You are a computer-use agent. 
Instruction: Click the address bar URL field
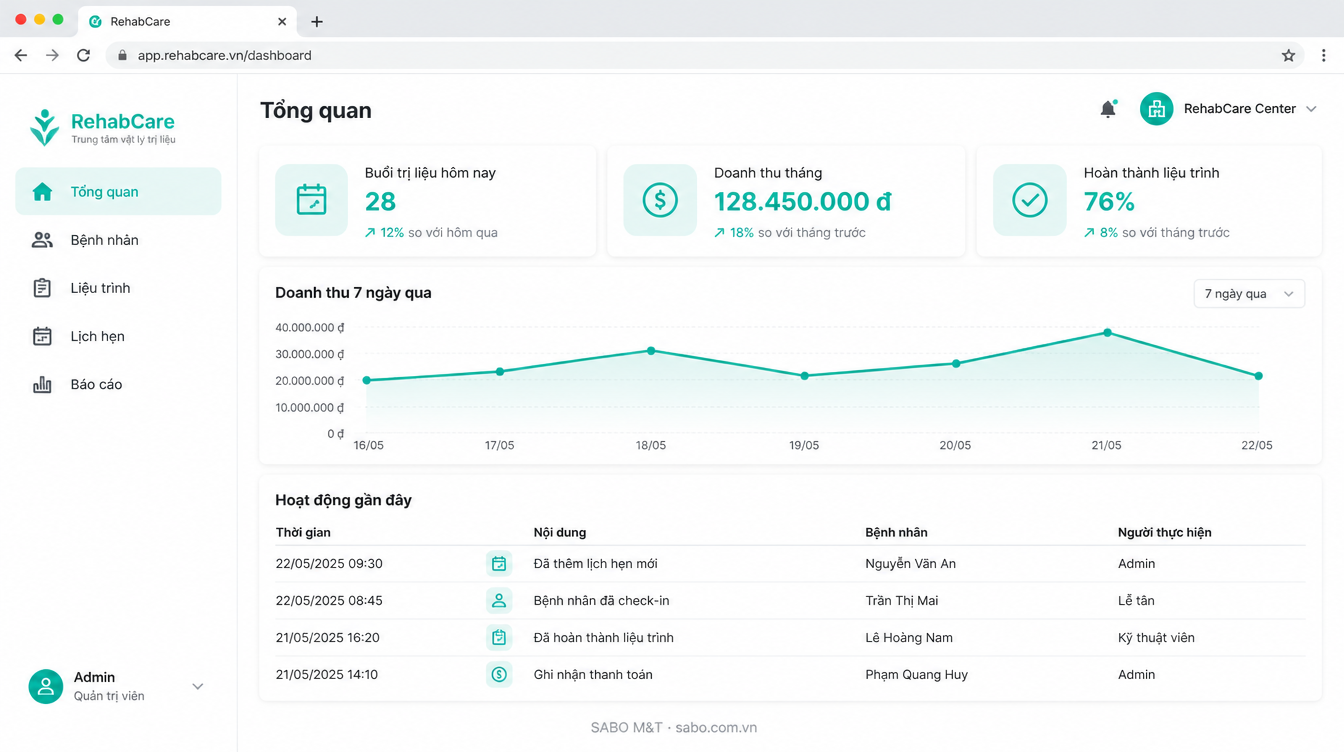click(x=705, y=56)
